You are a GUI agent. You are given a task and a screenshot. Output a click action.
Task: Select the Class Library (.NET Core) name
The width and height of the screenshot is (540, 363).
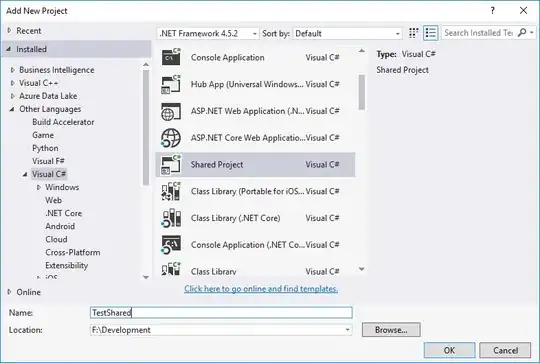236,218
